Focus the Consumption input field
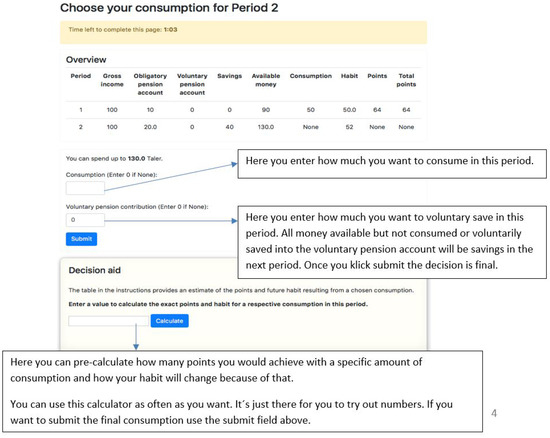550x438 pixels. click(85, 188)
